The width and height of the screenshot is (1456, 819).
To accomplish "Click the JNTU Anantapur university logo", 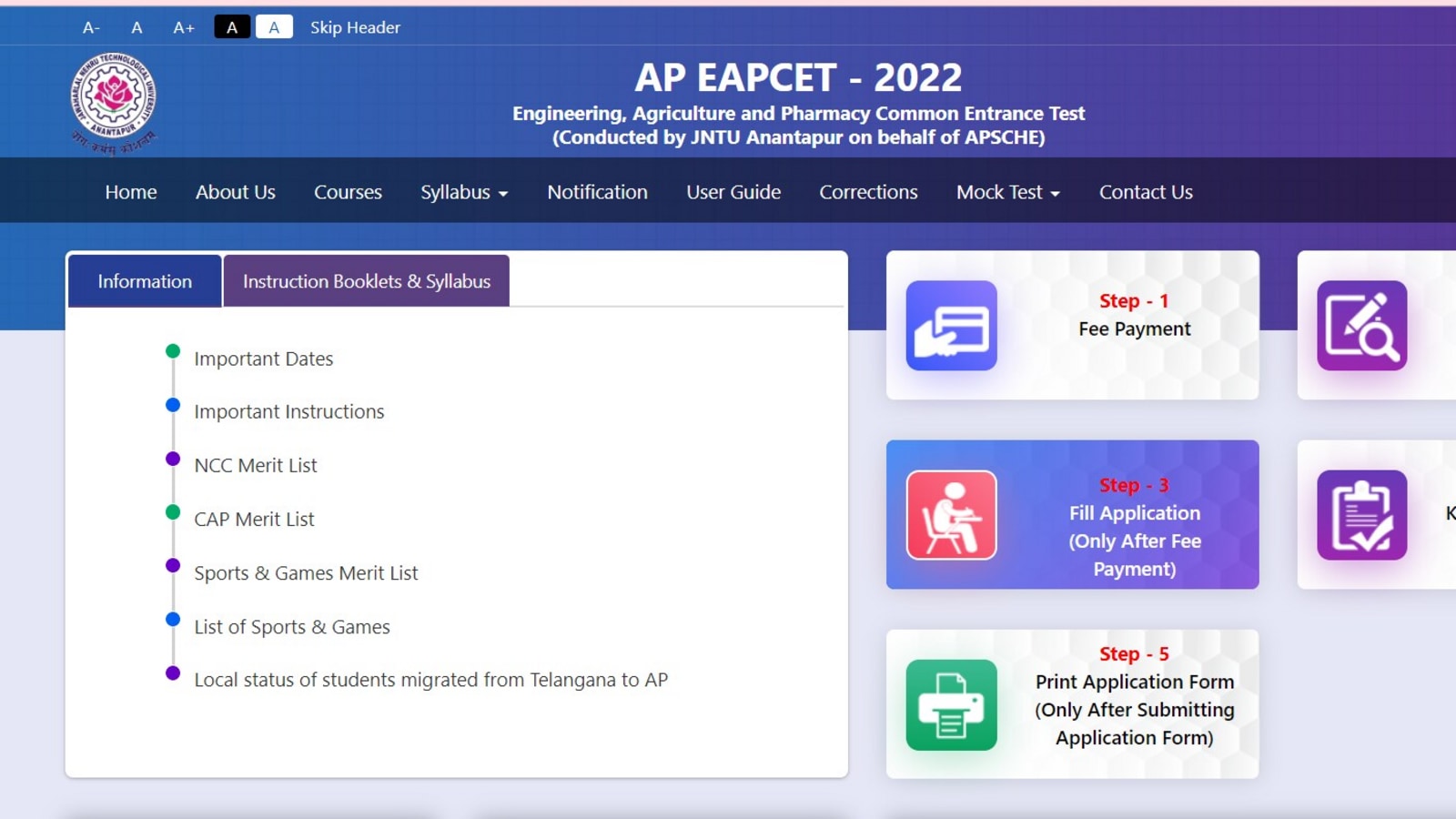I will click(x=114, y=103).
